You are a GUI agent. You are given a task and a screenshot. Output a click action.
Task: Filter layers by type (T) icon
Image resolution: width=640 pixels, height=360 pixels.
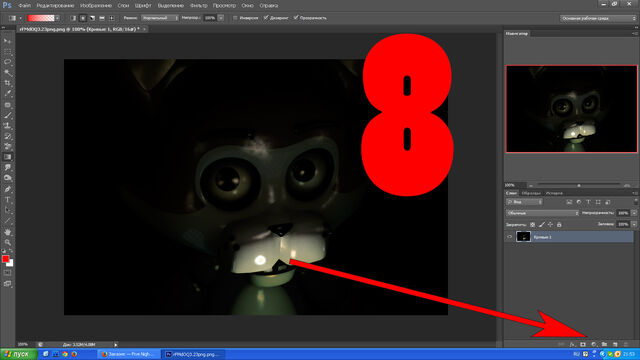tap(589, 202)
